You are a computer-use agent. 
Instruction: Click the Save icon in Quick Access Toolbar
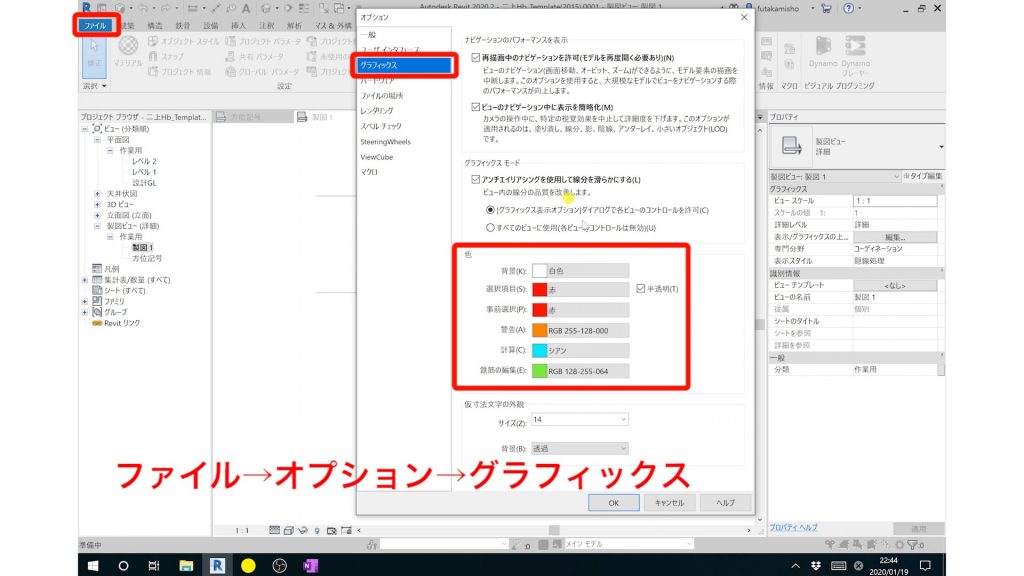(x=100, y=8)
